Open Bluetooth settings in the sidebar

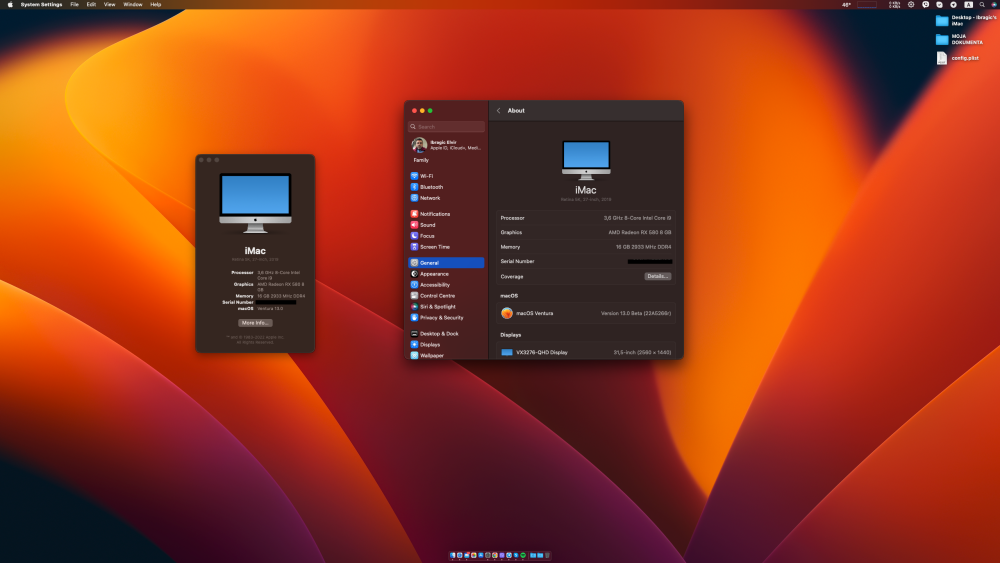(x=445, y=187)
